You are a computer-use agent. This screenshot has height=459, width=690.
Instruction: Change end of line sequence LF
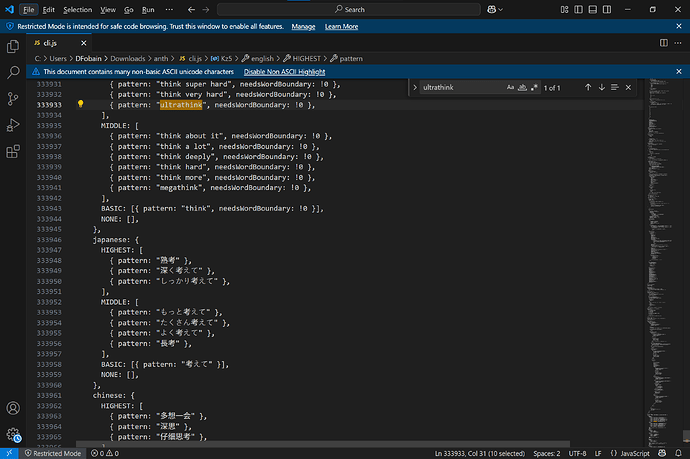tap(598, 453)
